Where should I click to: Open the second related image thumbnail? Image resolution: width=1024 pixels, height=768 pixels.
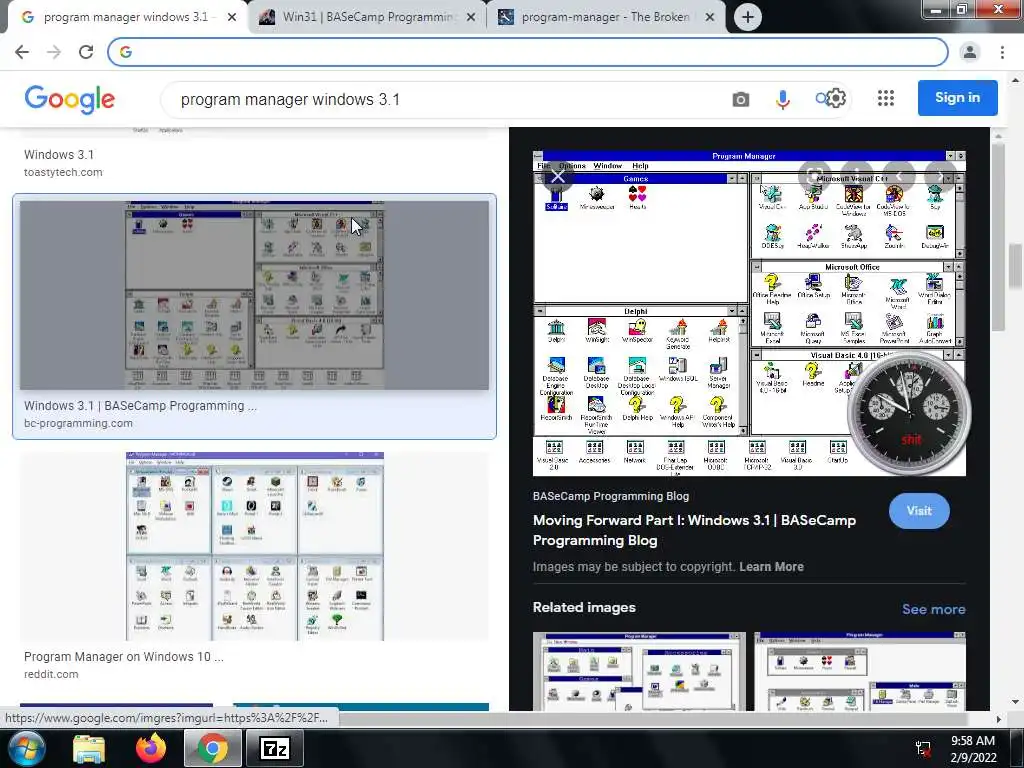pos(860,671)
